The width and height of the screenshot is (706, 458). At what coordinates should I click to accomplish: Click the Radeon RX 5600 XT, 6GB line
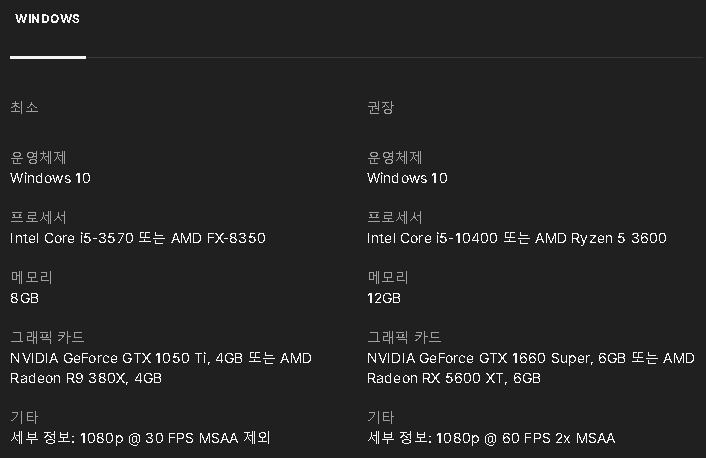coord(453,378)
